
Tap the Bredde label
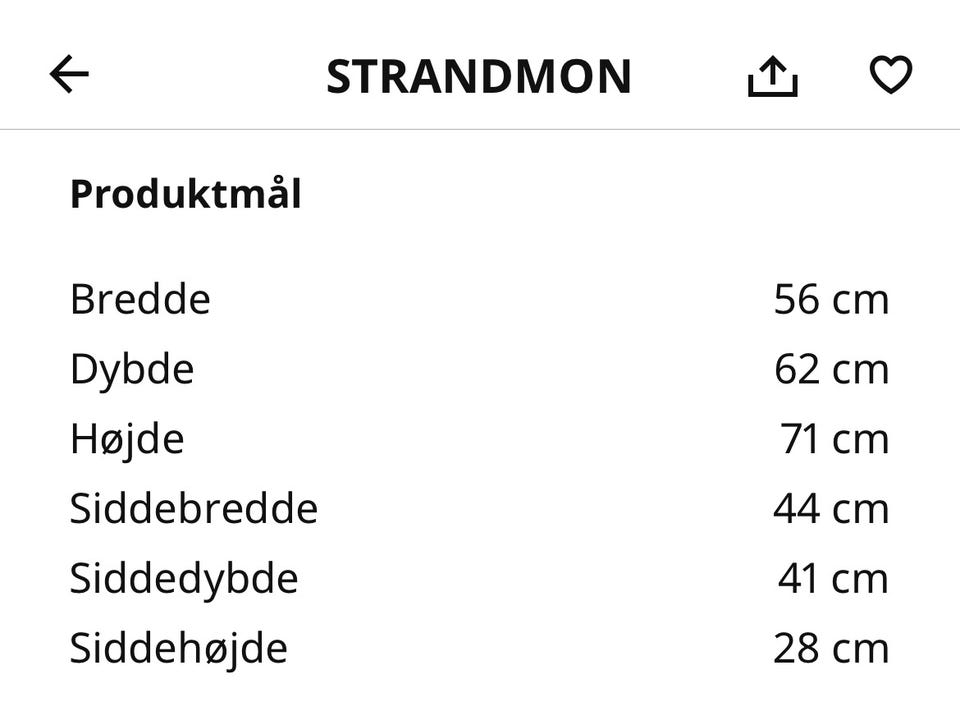click(x=140, y=299)
